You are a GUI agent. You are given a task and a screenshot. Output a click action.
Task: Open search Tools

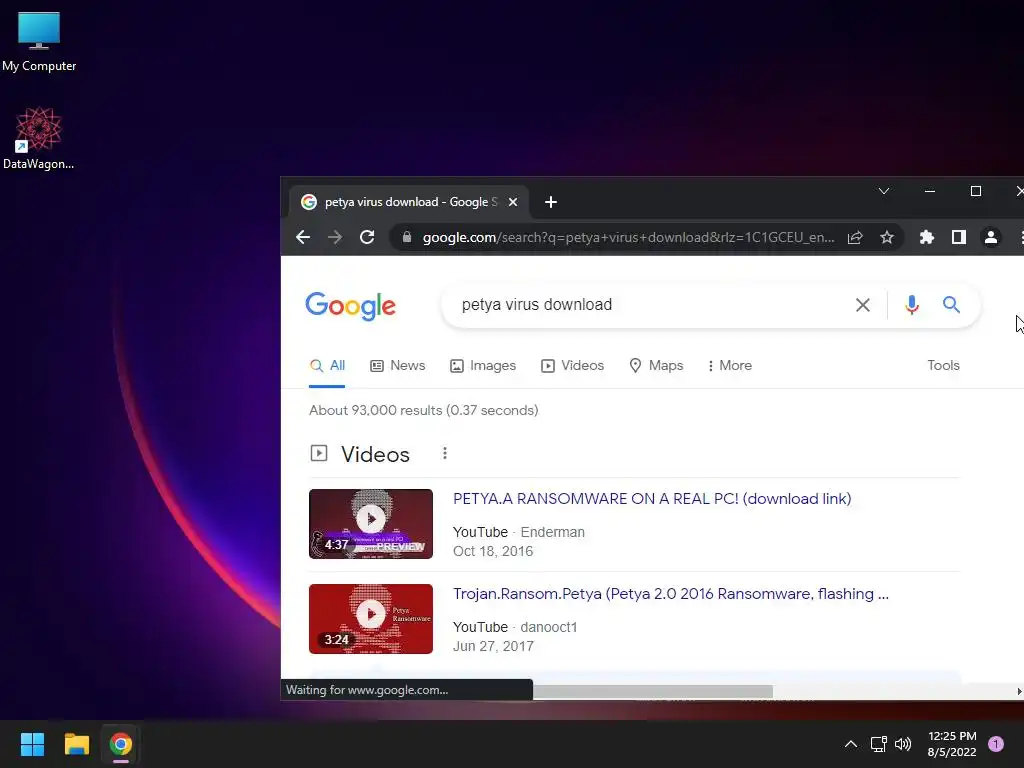coord(943,366)
